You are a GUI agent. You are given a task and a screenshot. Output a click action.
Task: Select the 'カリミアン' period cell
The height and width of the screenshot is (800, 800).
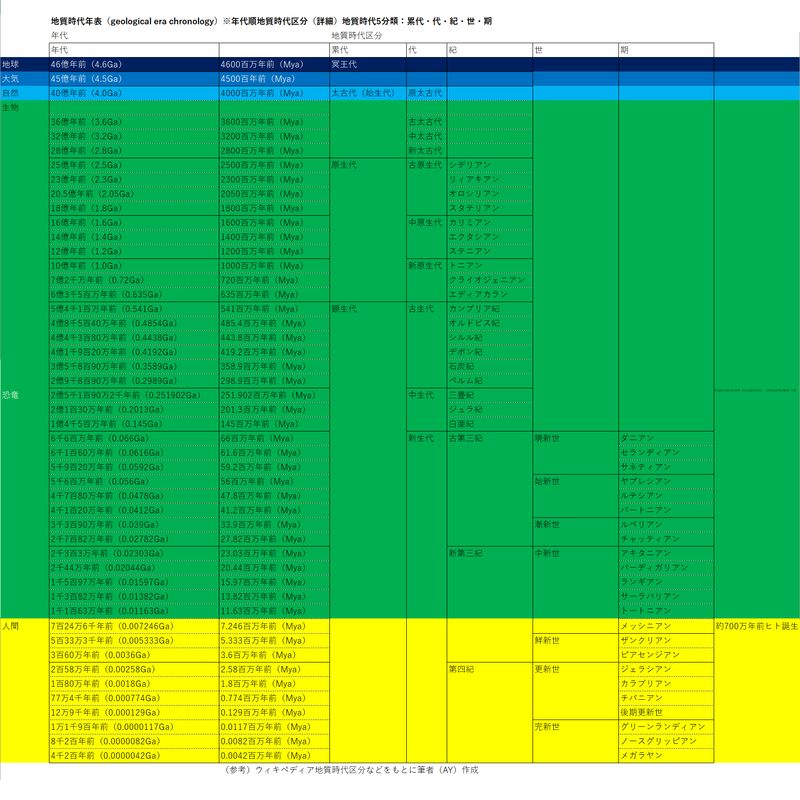point(470,223)
